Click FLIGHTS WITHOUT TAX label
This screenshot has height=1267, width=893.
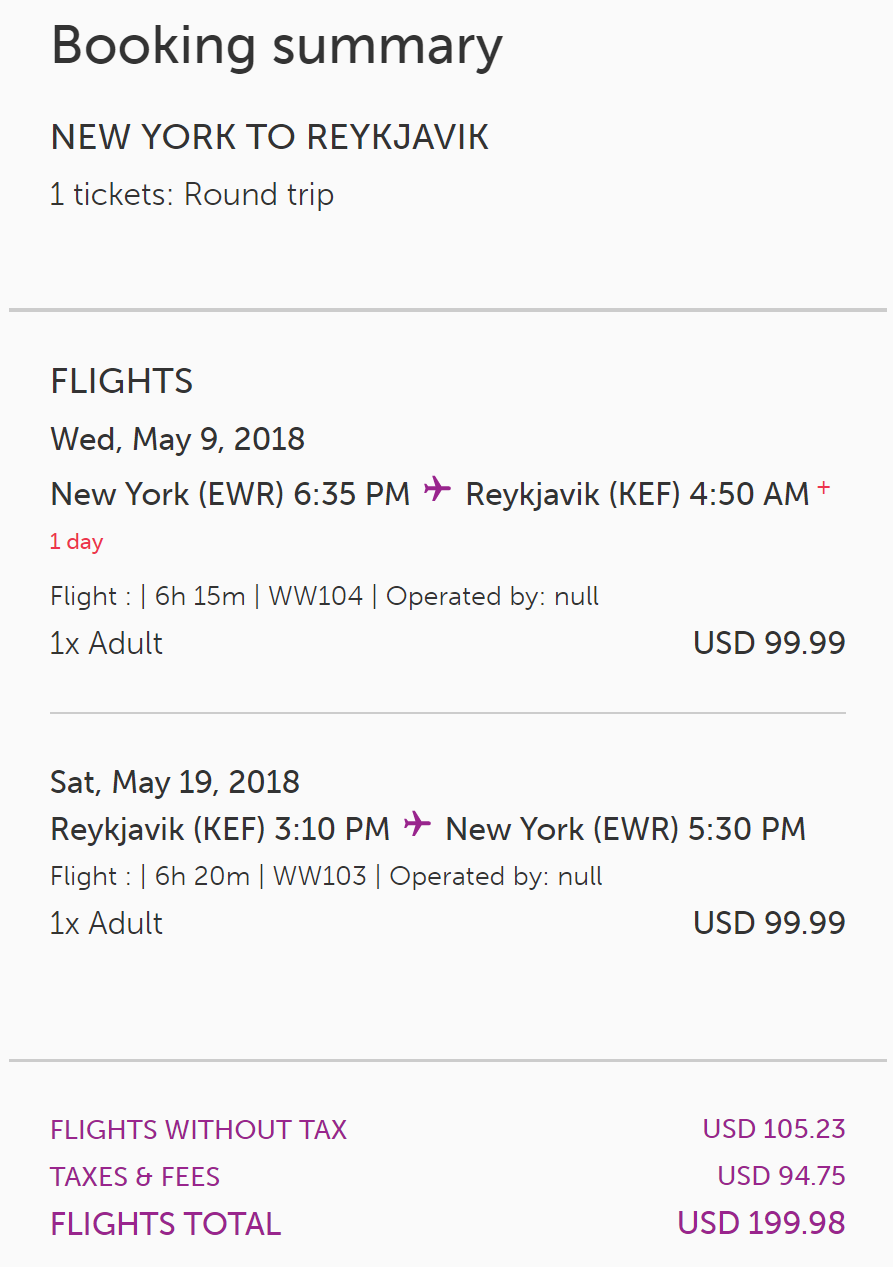tap(198, 1130)
